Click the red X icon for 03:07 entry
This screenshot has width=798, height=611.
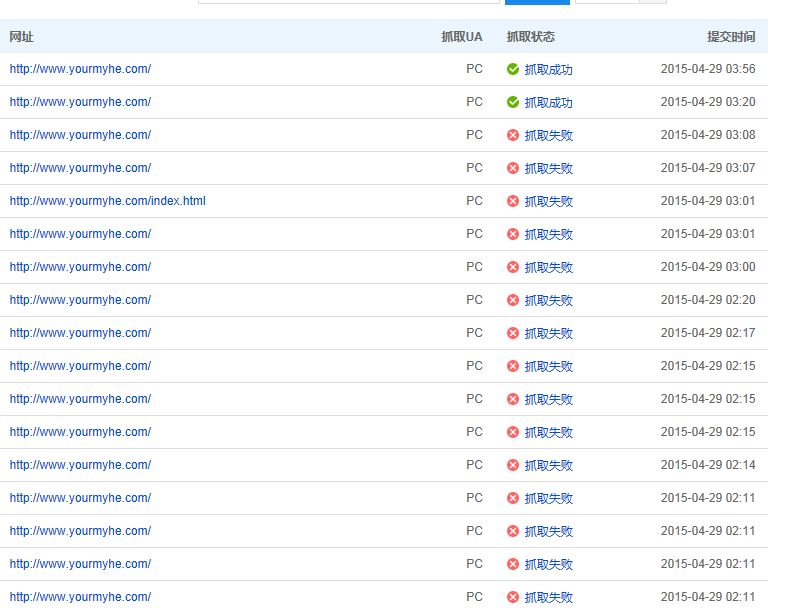(513, 168)
